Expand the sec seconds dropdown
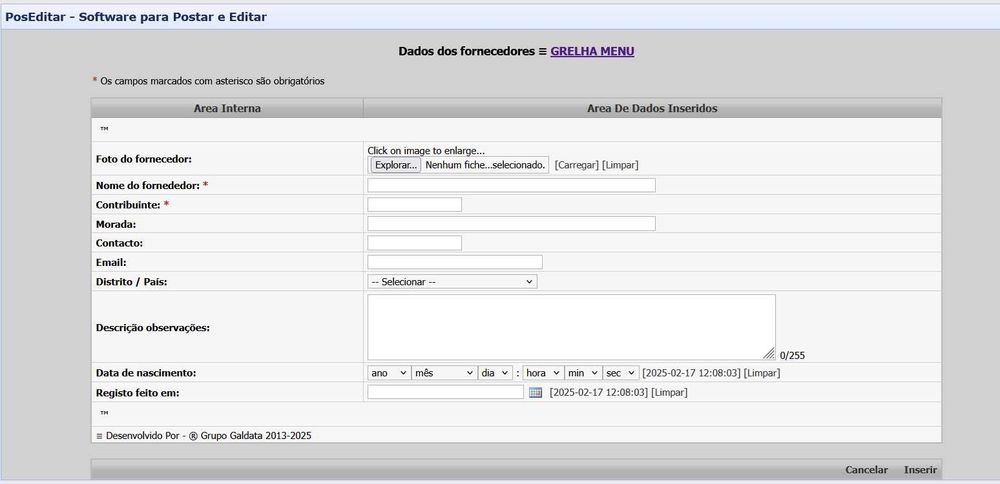 click(x=621, y=372)
